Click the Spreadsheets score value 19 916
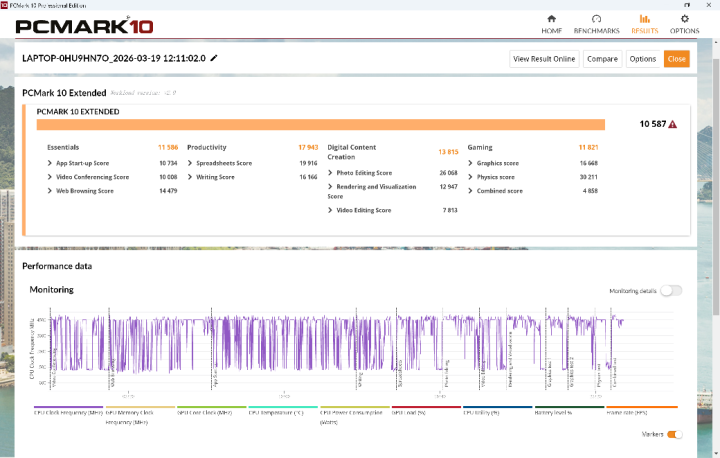 (x=308, y=163)
